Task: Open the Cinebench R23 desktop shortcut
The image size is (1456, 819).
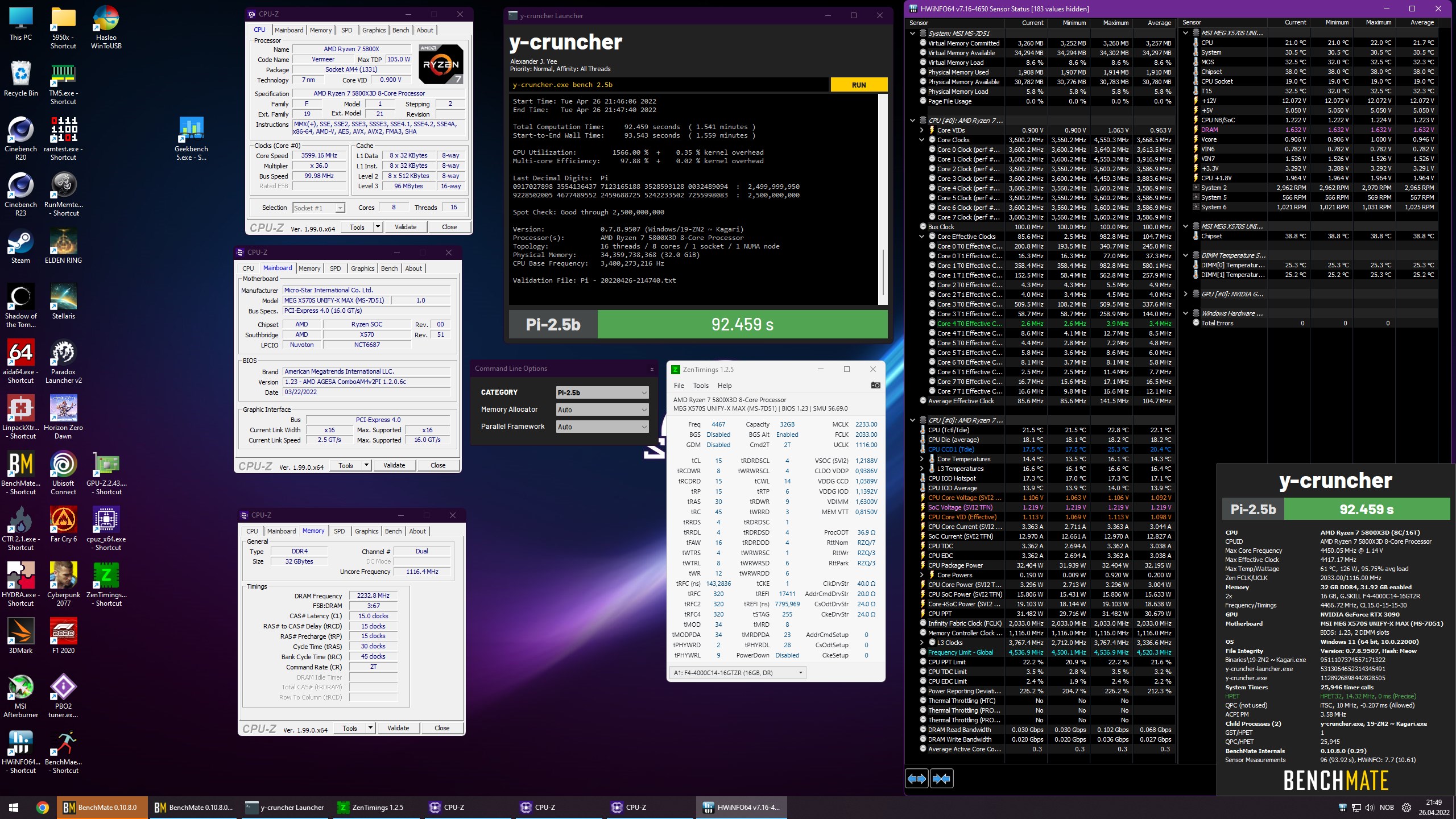Action: [20, 194]
